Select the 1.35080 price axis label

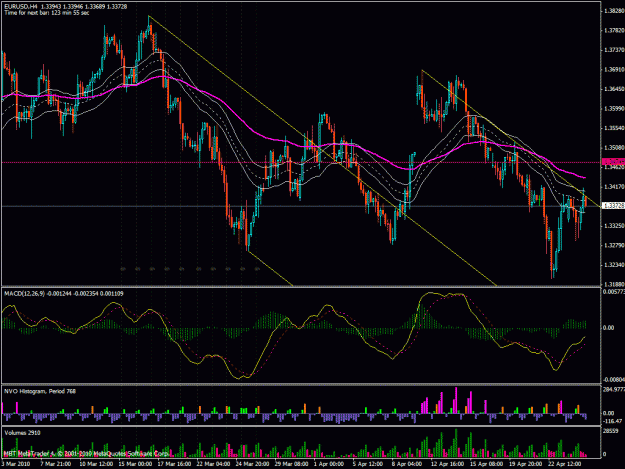[x=614, y=147]
